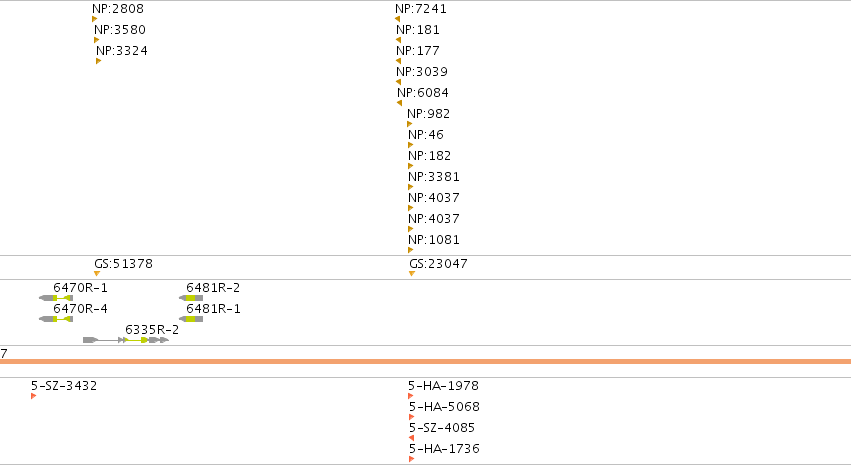
Task: Click the red arrow under 5-SZ-3432
Action: (x=34, y=396)
